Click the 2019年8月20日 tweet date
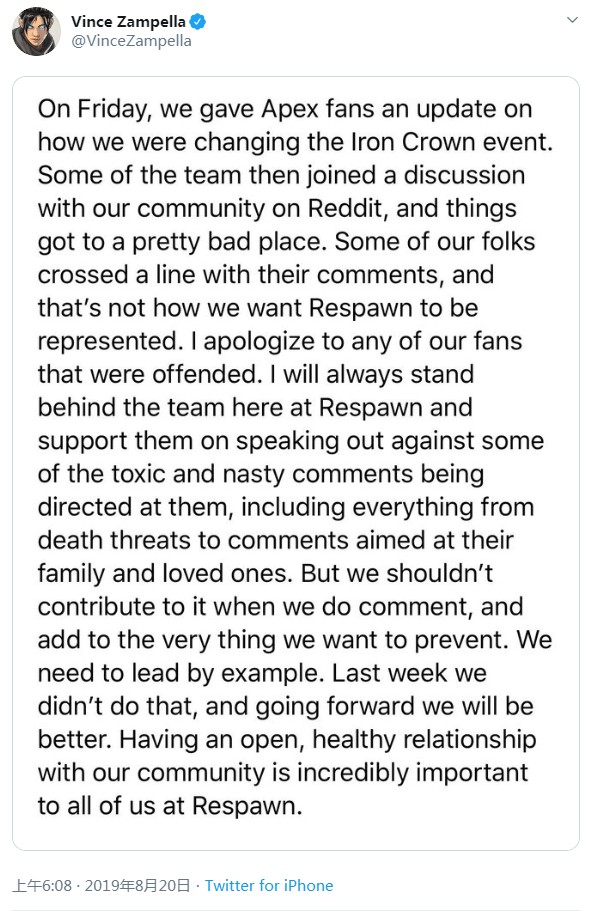 (x=137, y=885)
